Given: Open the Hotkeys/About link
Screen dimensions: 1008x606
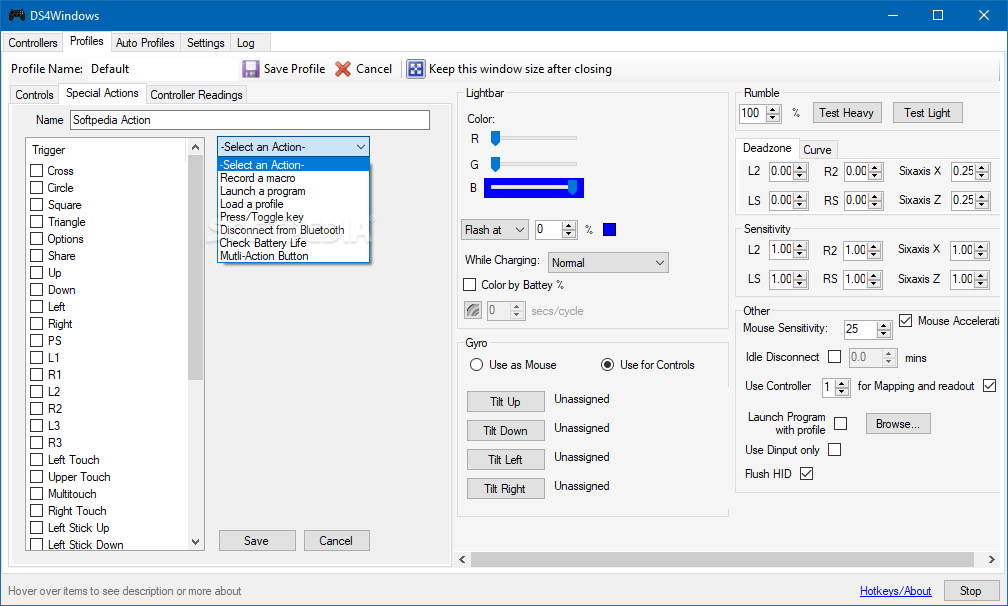Looking at the screenshot, I should [896, 591].
